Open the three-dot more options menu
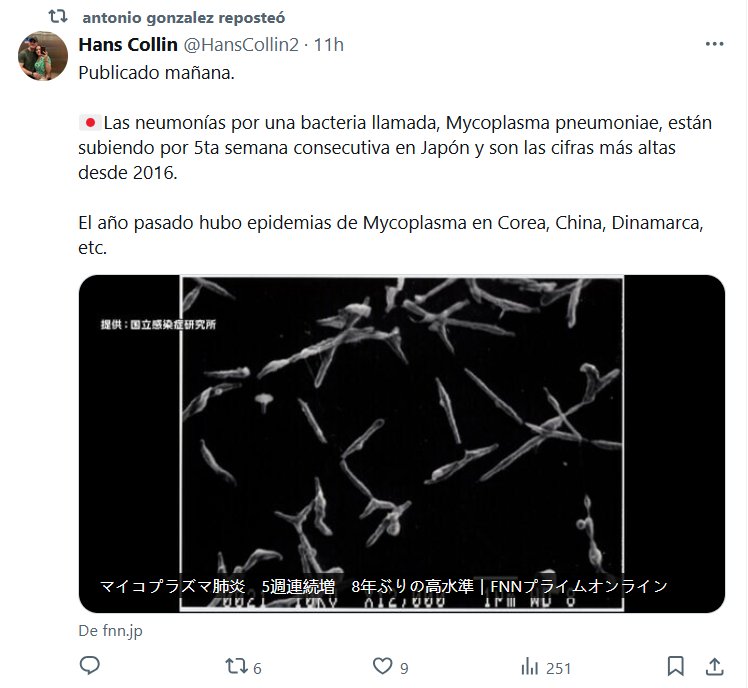The image size is (748, 688). (714, 44)
